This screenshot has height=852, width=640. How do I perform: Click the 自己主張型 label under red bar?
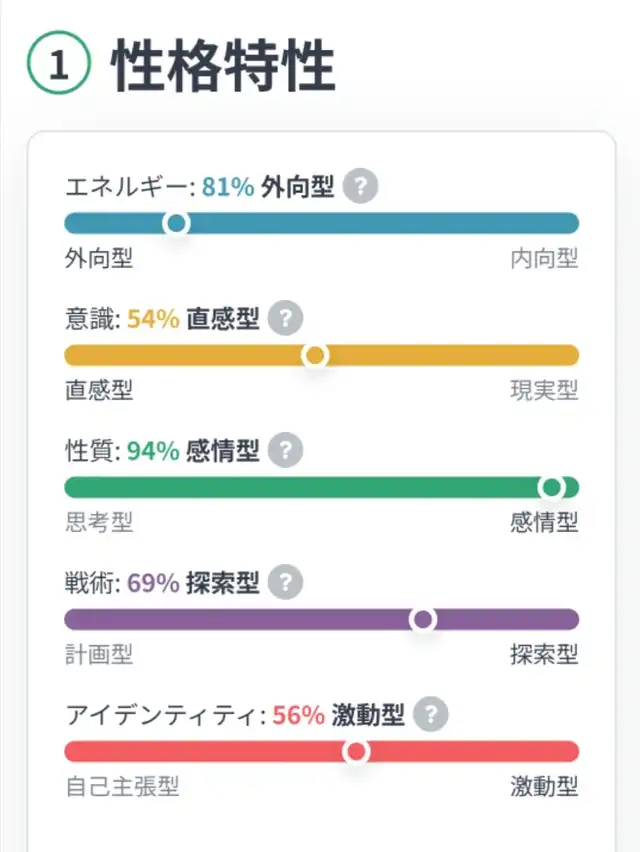(122, 787)
